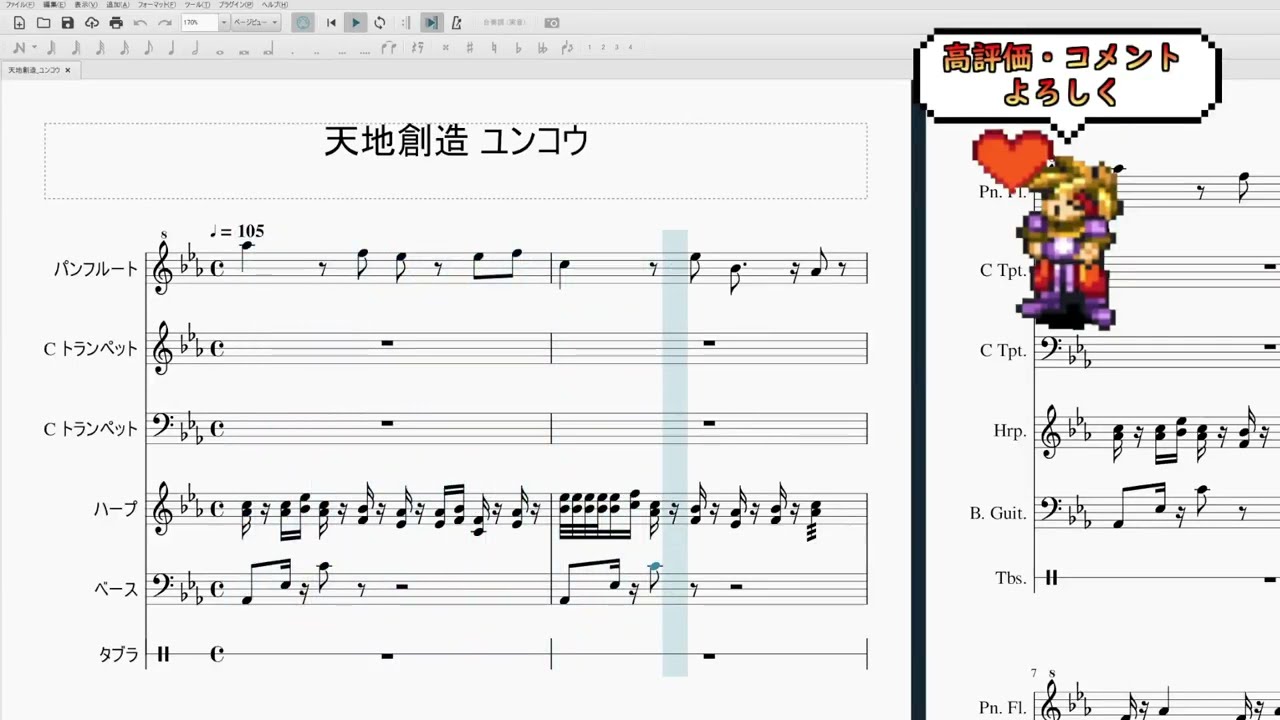Screen dimensions: 1280x720
Task: Print the score using the printer icon
Action: point(116,23)
